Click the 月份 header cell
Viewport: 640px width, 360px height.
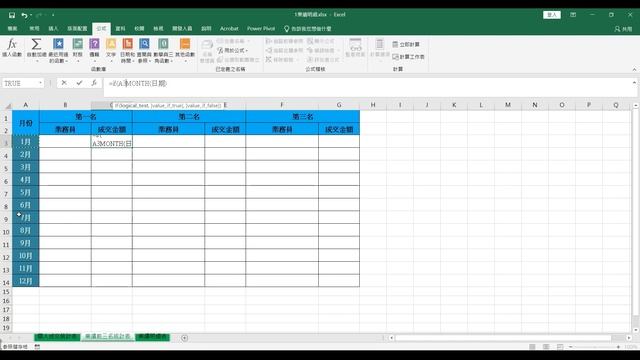click(25, 123)
